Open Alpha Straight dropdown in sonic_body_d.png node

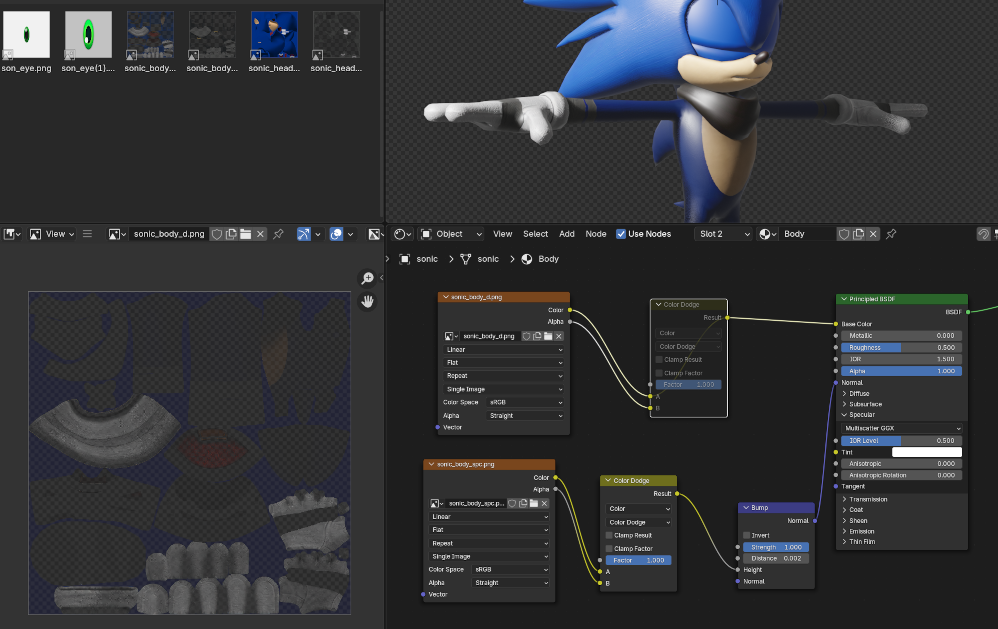(x=525, y=416)
